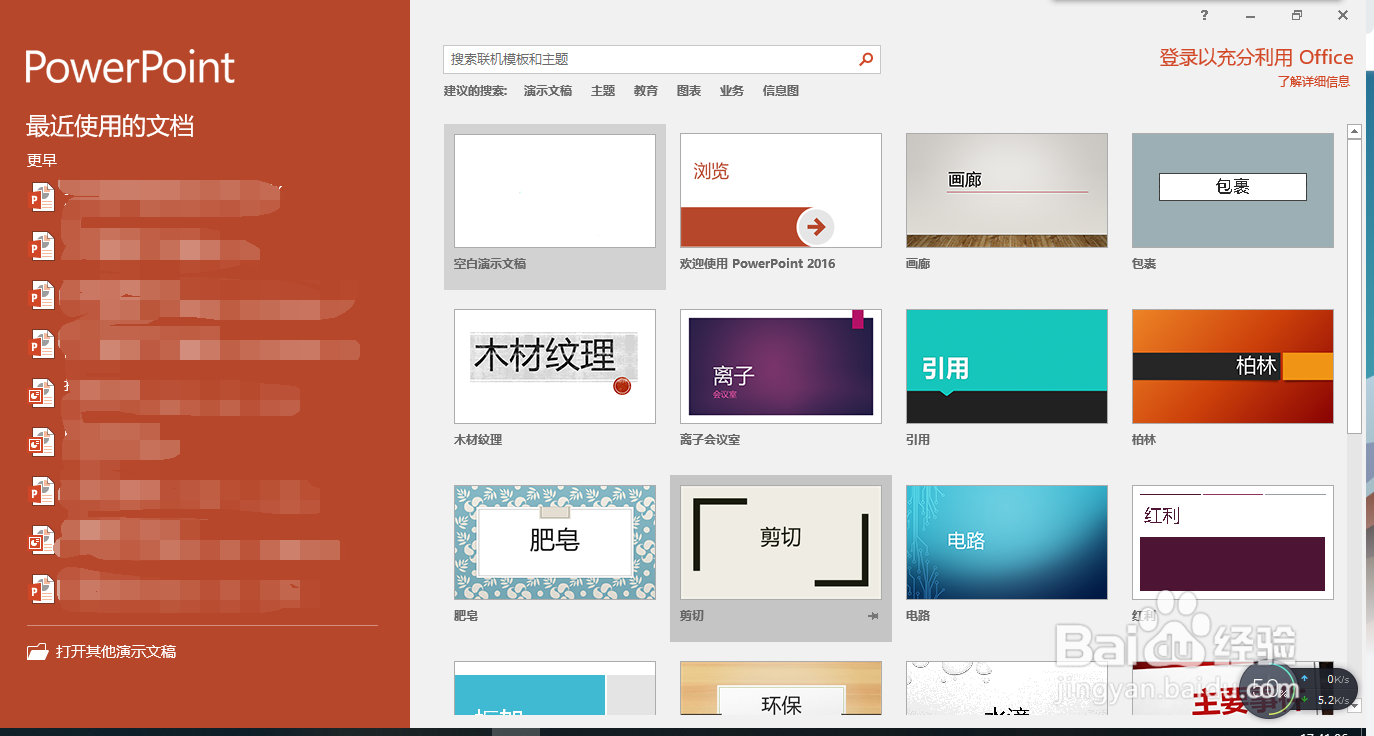Click the pin icon on 剪切 template
This screenshot has height=736, width=1374.
tap(873, 616)
